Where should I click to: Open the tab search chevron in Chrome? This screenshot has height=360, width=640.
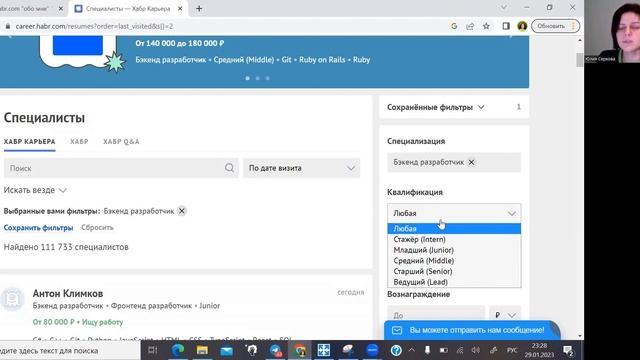pyautogui.click(x=504, y=7)
